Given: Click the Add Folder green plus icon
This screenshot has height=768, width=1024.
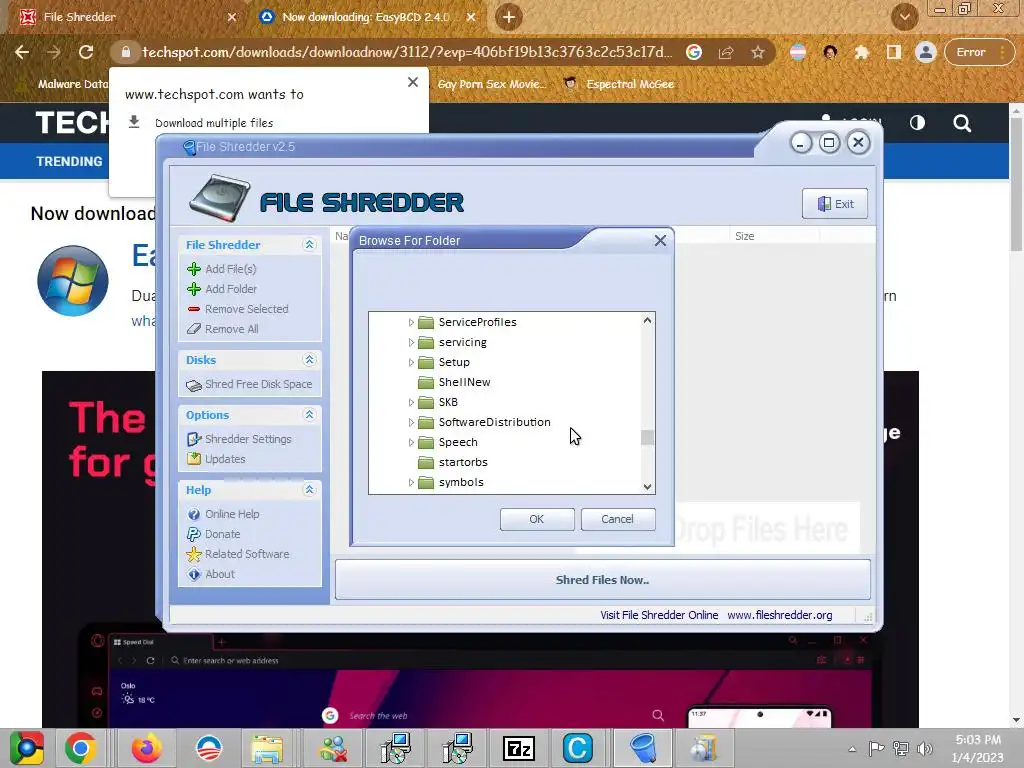Looking at the screenshot, I should (x=194, y=289).
